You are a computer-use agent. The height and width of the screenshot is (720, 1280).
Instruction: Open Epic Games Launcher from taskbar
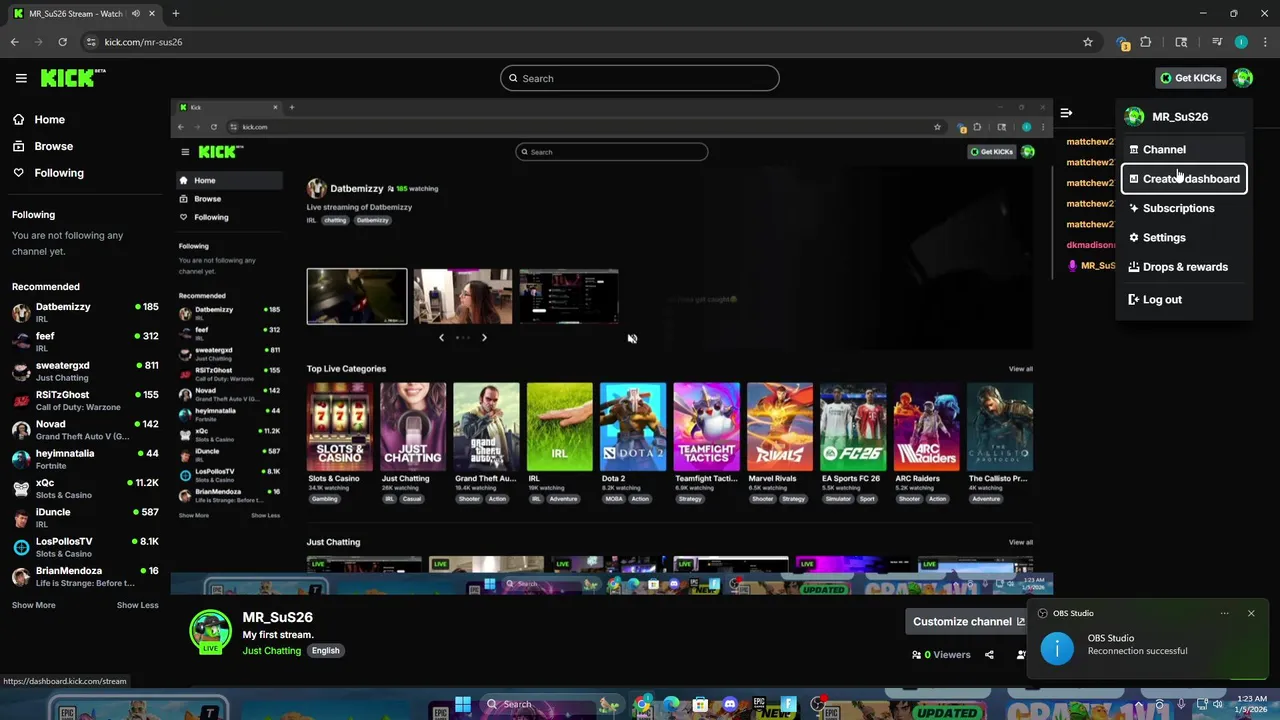(760, 704)
